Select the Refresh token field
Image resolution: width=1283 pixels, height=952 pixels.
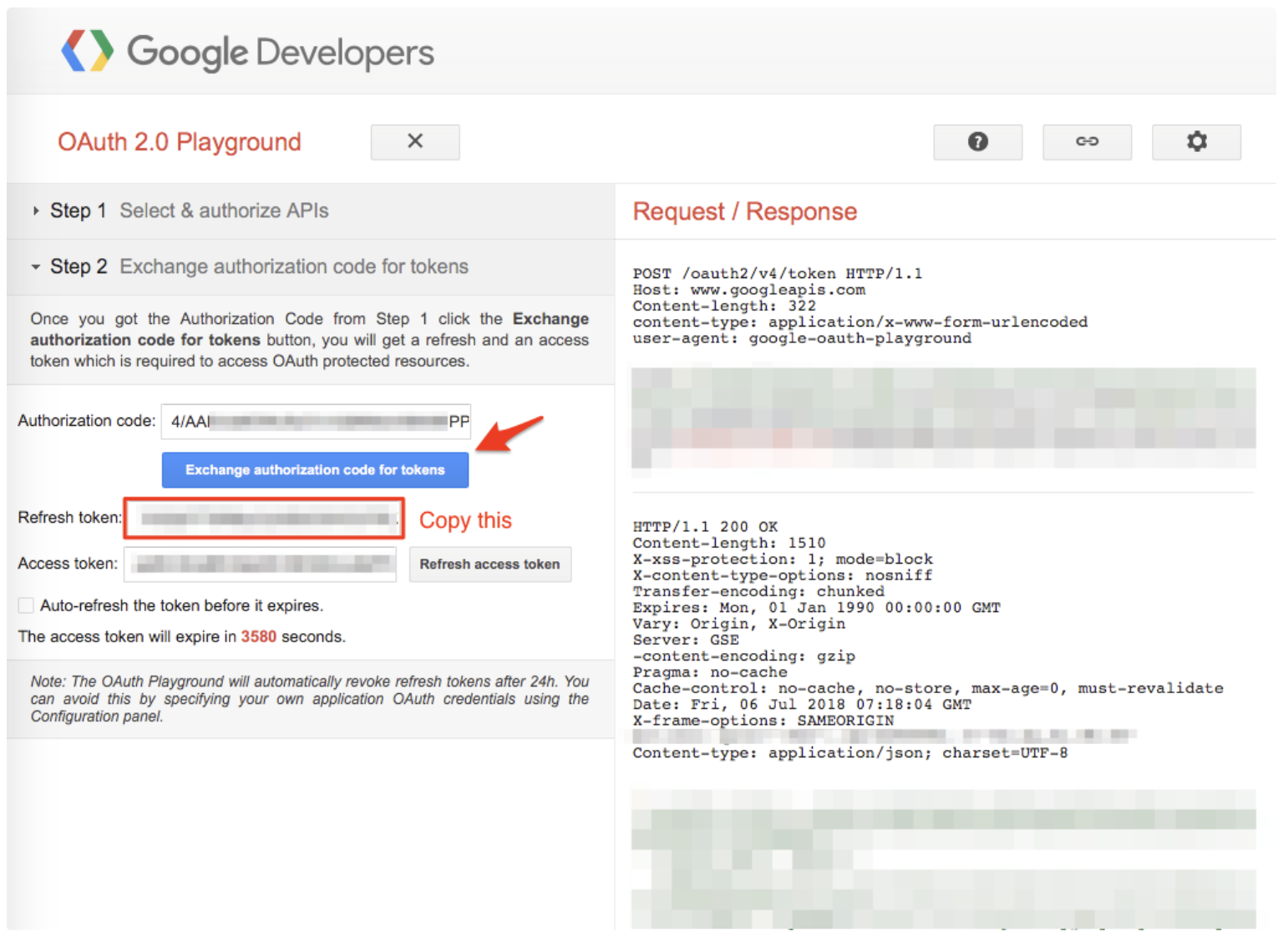click(x=264, y=519)
